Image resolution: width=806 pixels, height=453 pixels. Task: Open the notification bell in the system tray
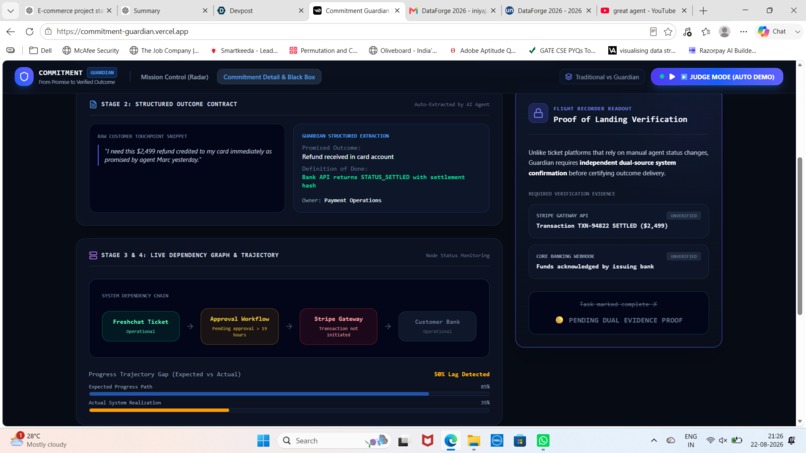pyautogui.click(x=791, y=440)
